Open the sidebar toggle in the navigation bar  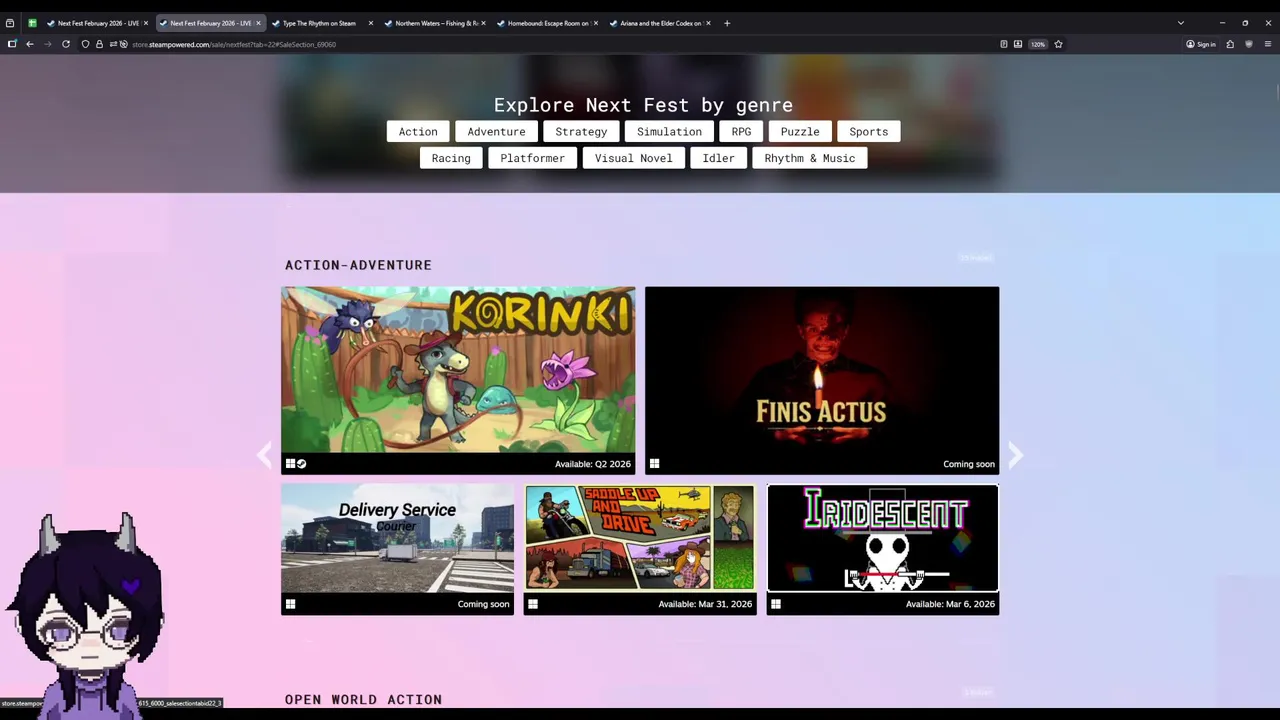pyautogui.click(x=12, y=44)
